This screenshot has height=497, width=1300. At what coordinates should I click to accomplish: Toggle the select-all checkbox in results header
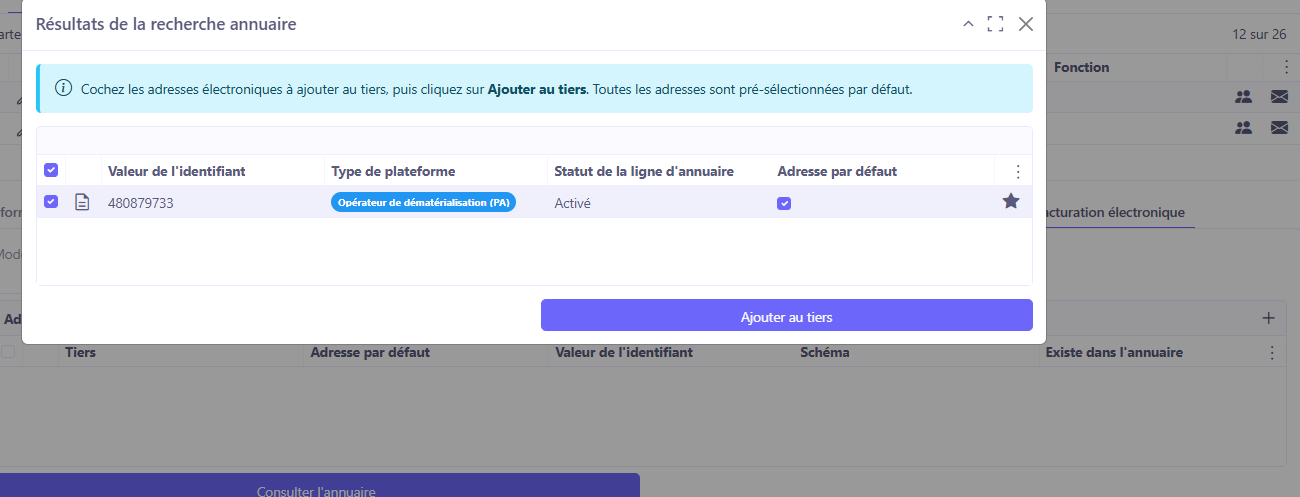(x=51, y=170)
